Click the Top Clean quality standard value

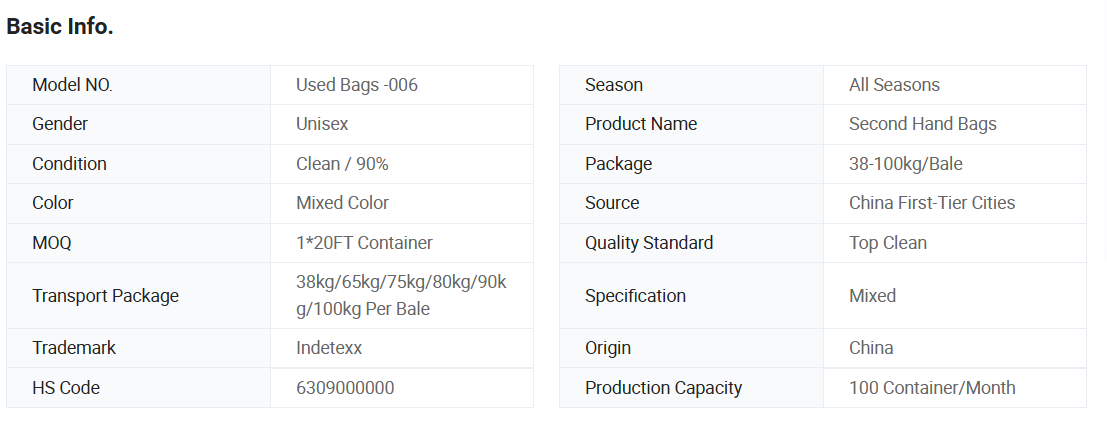[887, 243]
